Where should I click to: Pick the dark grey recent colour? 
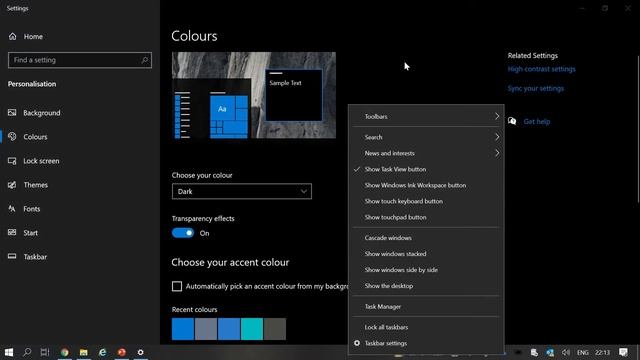click(275, 329)
